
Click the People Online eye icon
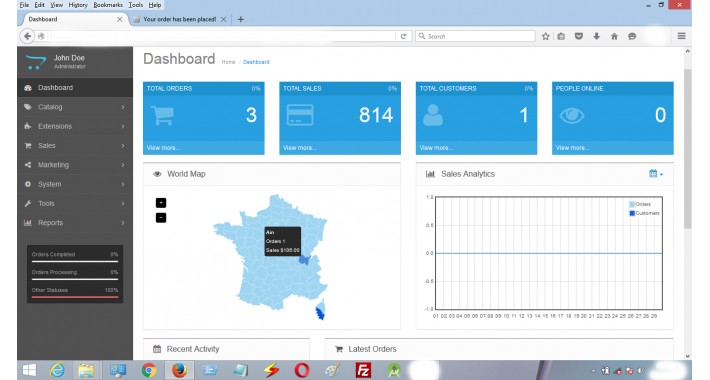point(572,115)
